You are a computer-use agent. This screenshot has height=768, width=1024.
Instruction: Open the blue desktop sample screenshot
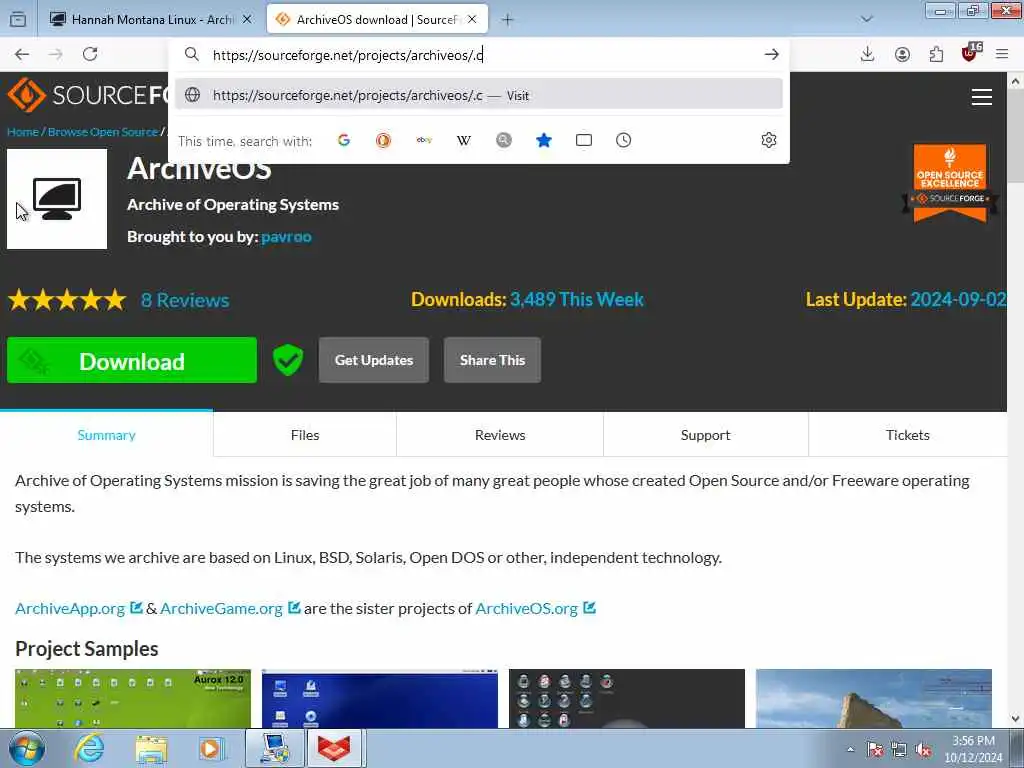point(379,698)
